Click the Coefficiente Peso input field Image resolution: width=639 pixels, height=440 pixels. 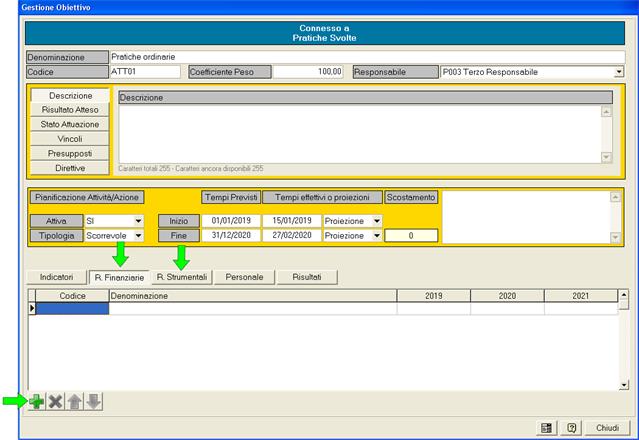(x=309, y=72)
